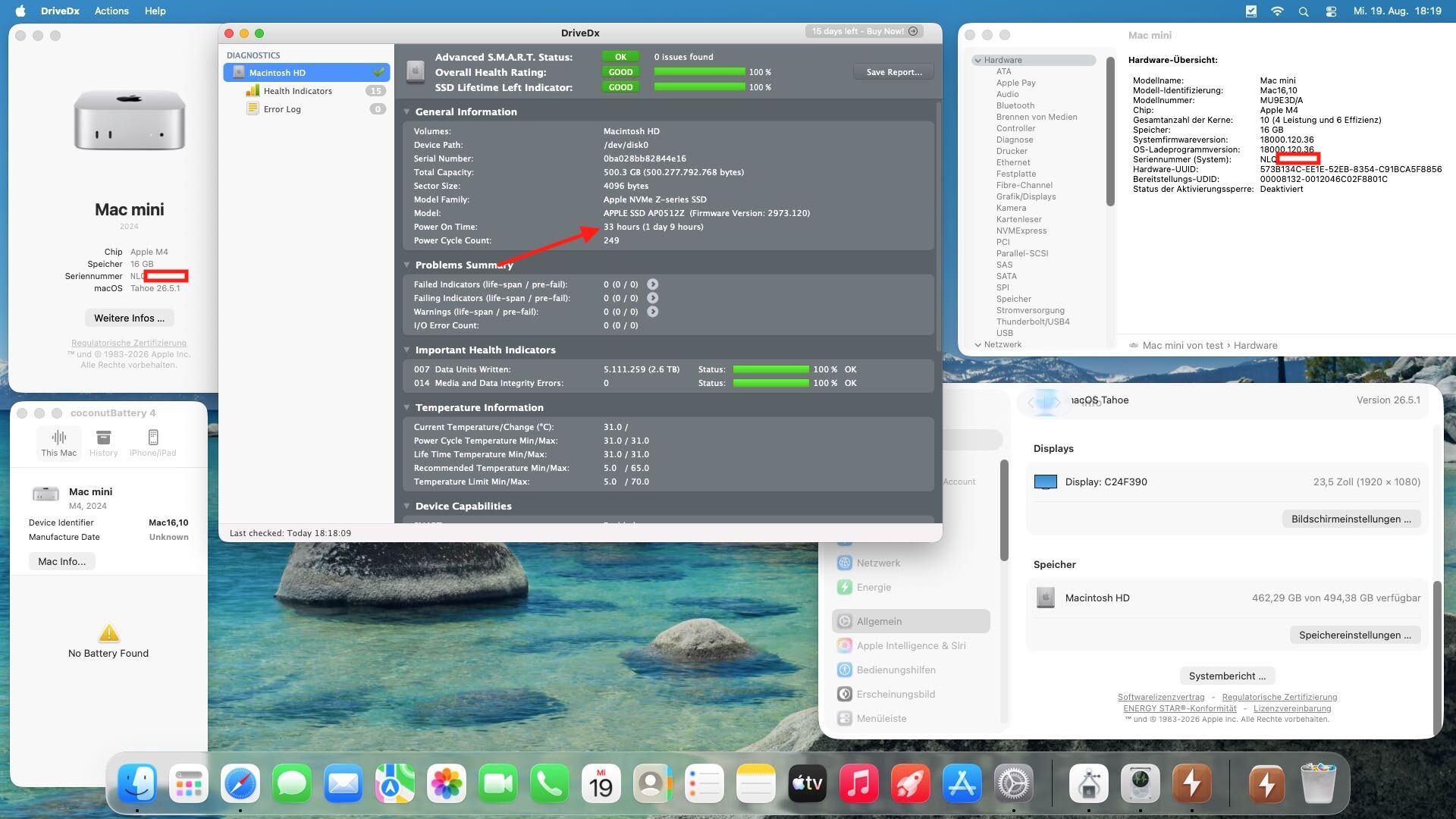Toggle the Netzwerk tree arrow in System Information
The width and height of the screenshot is (1456, 819).
(x=978, y=344)
